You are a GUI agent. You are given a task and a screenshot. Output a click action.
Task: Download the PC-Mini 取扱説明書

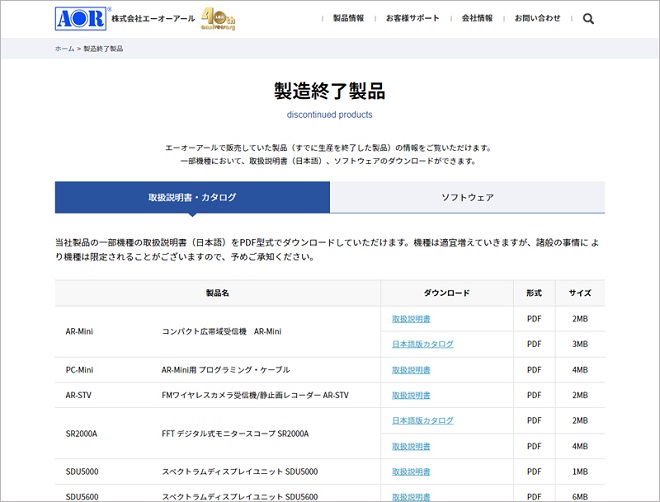point(411,370)
